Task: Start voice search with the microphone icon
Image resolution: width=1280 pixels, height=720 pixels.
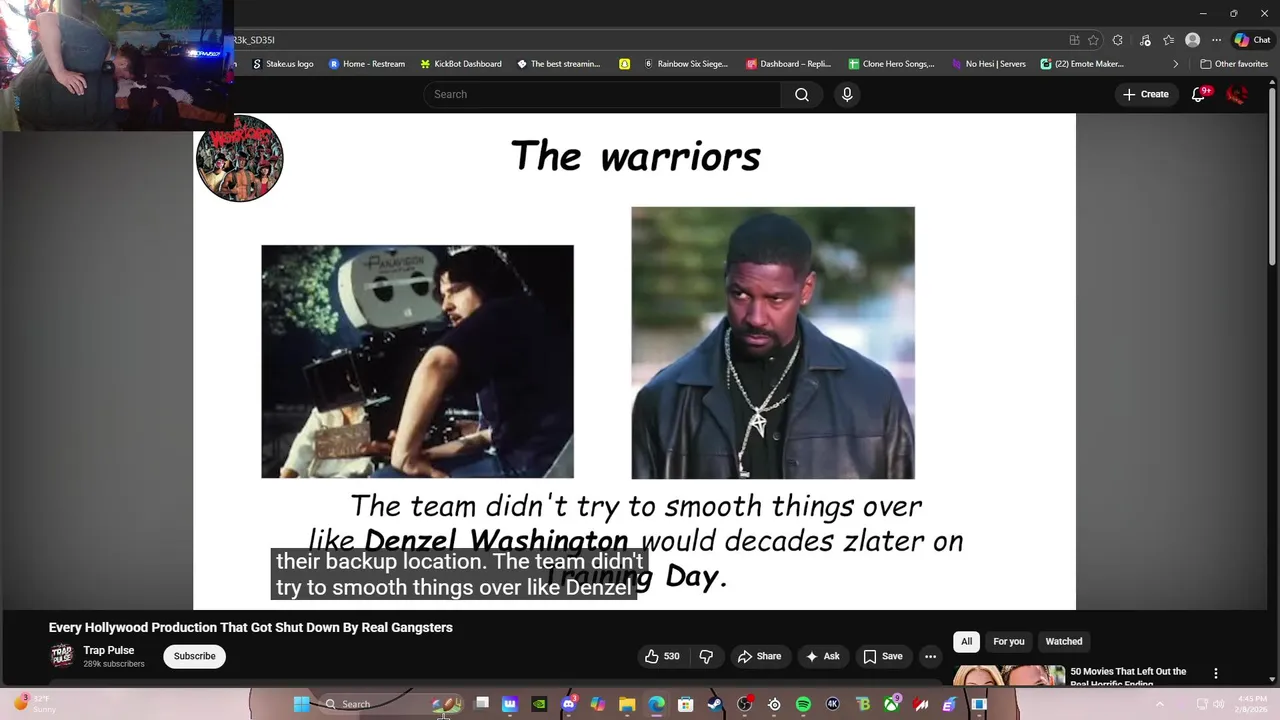Action: [847, 94]
